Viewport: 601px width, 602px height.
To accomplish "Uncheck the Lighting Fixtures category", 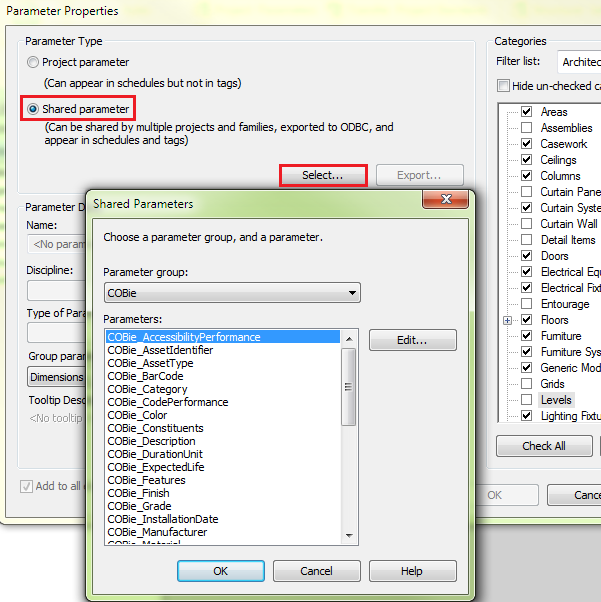I will (x=526, y=416).
